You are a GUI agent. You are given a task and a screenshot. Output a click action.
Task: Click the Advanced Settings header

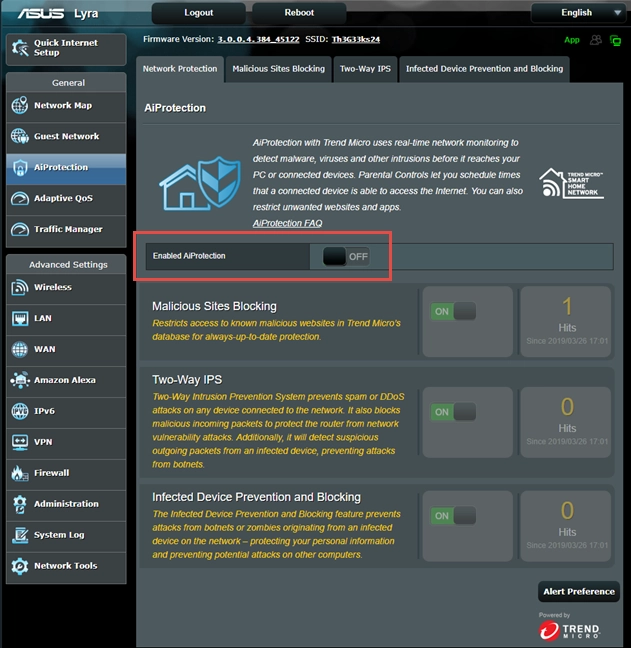click(x=68, y=264)
